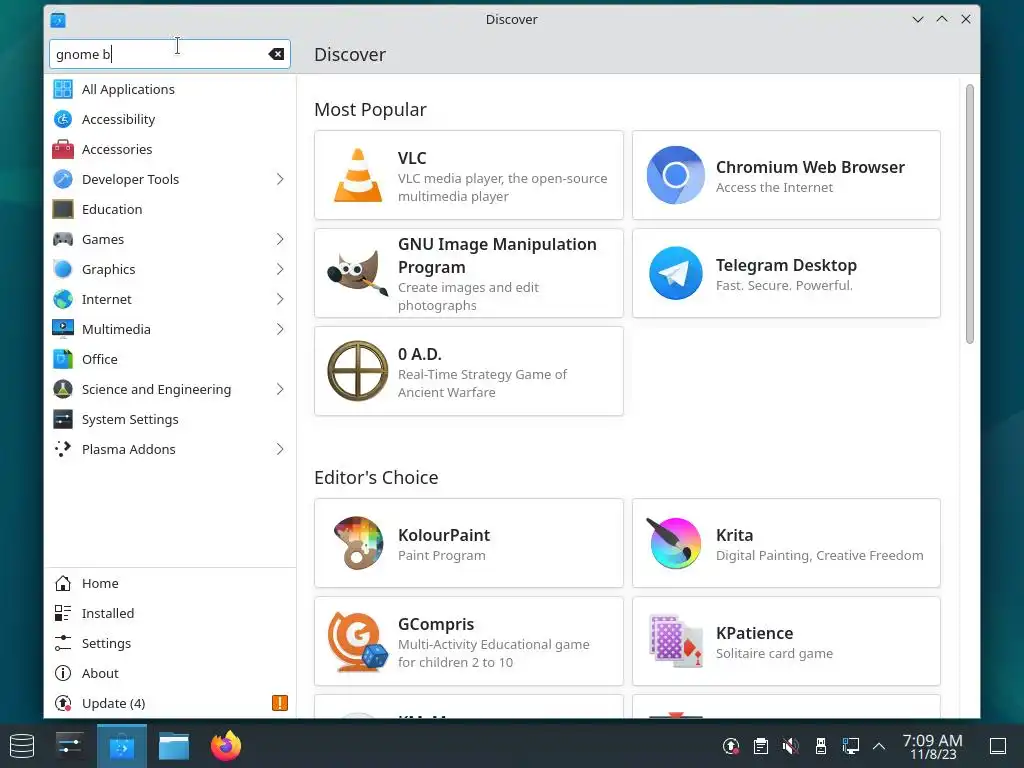The width and height of the screenshot is (1024, 768).
Task: Click the Discover window titlebar app icon
Action: tap(58, 20)
